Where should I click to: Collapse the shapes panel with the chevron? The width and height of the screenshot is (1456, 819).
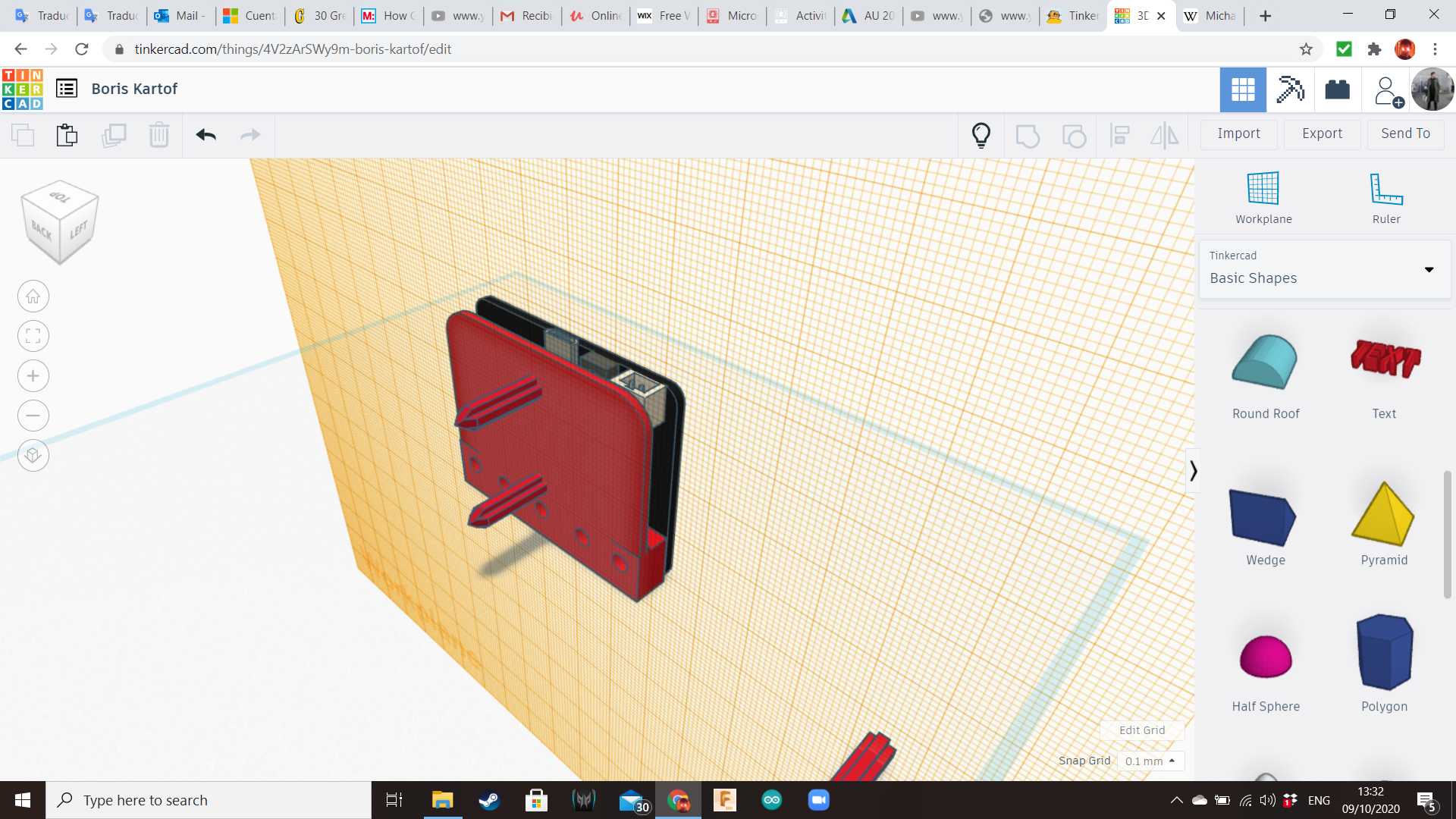[1194, 470]
